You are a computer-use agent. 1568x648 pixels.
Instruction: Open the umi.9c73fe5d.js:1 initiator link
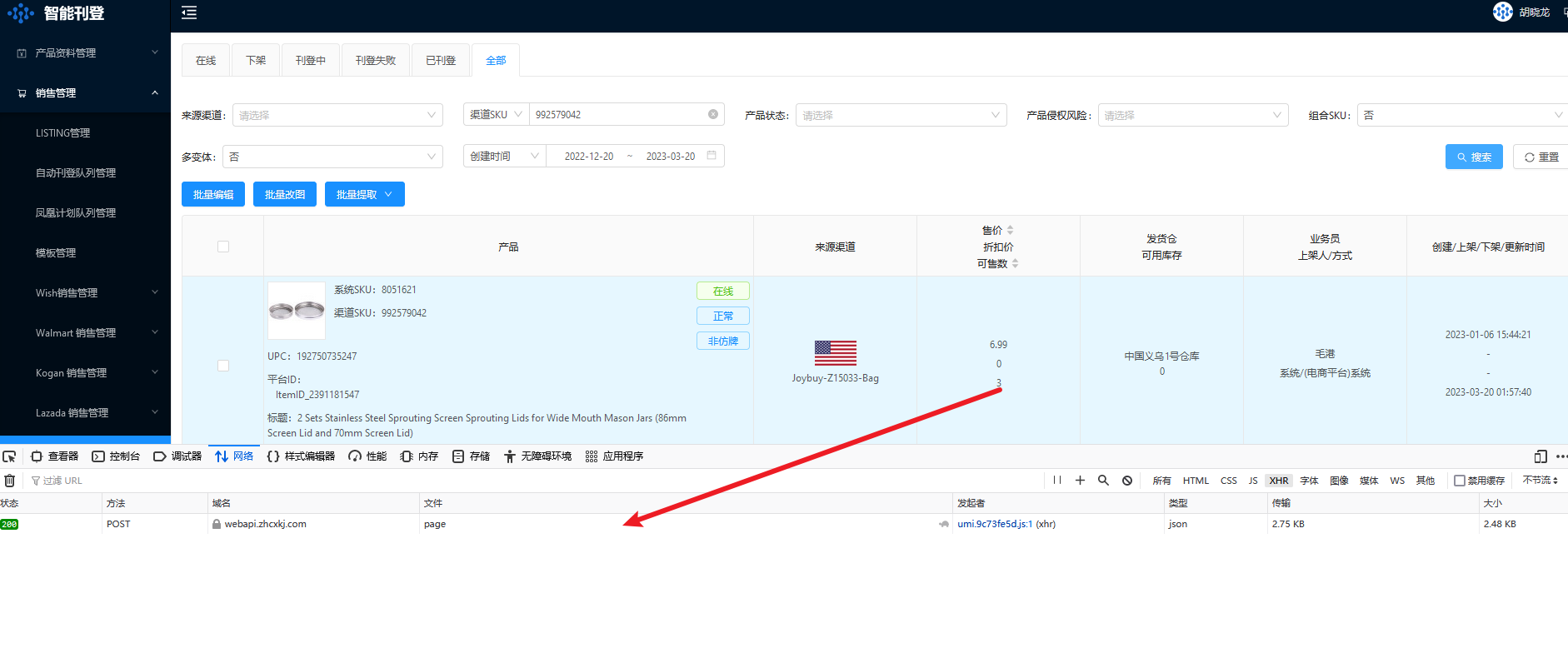tap(995, 524)
